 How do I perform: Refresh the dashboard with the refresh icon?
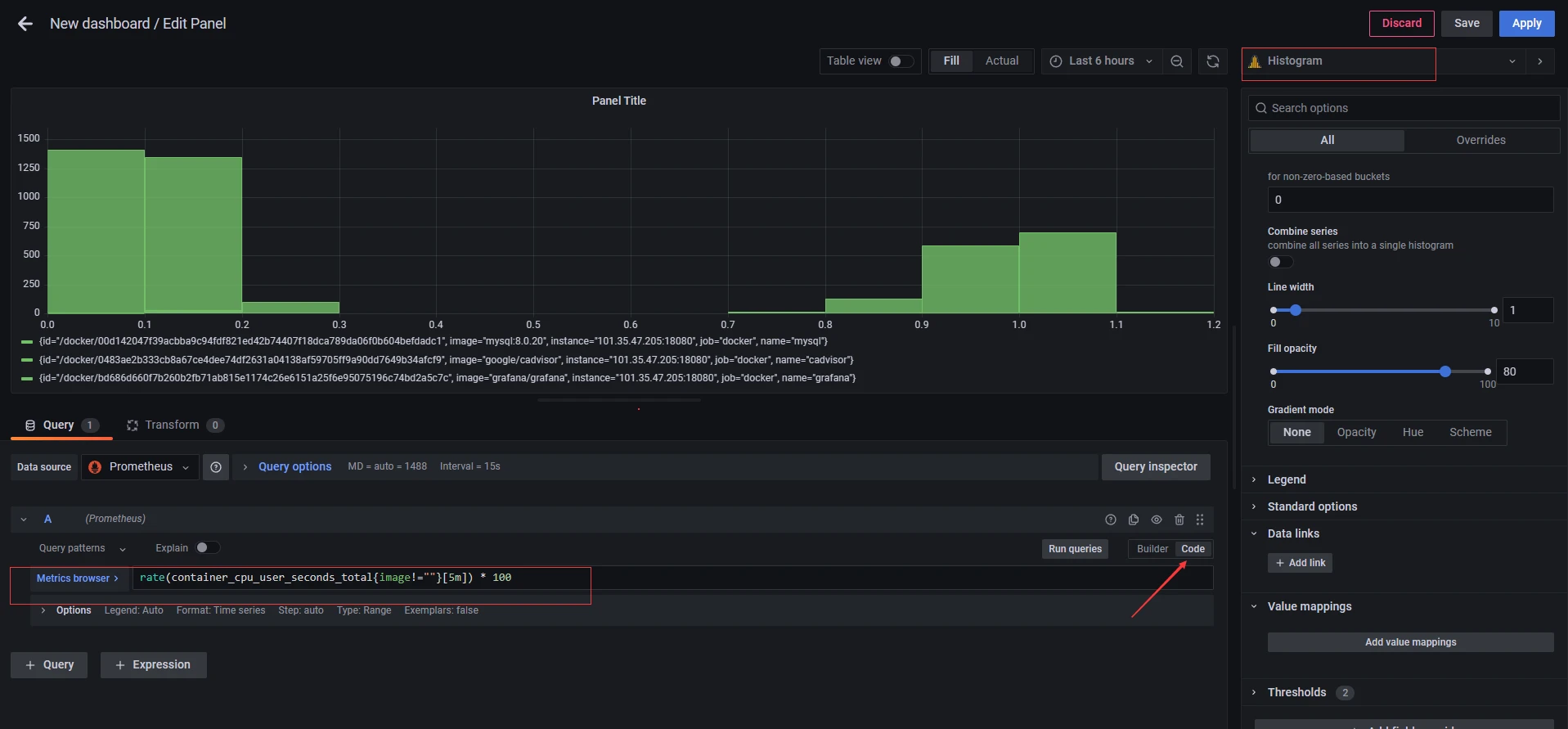pos(1213,61)
